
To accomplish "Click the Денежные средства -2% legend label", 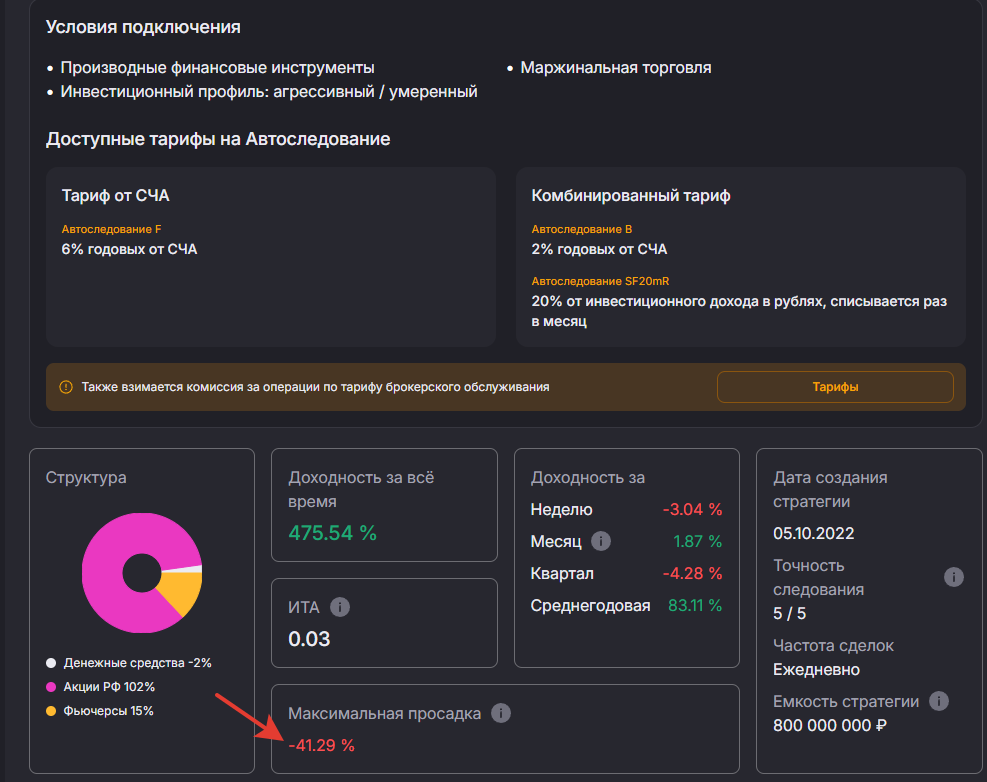I will pyautogui.click(x=137, y=663).
